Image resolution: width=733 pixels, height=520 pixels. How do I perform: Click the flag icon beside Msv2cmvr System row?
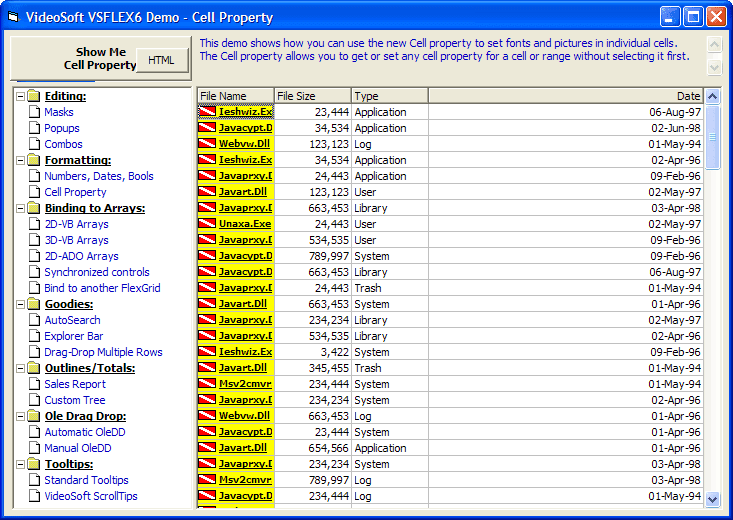point(207,383)
